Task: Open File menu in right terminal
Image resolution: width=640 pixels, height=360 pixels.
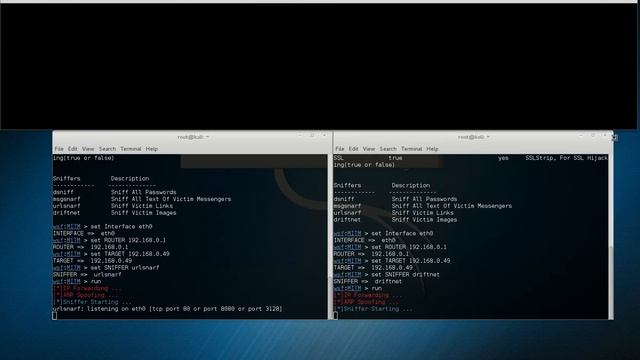Action: [340, 149]
